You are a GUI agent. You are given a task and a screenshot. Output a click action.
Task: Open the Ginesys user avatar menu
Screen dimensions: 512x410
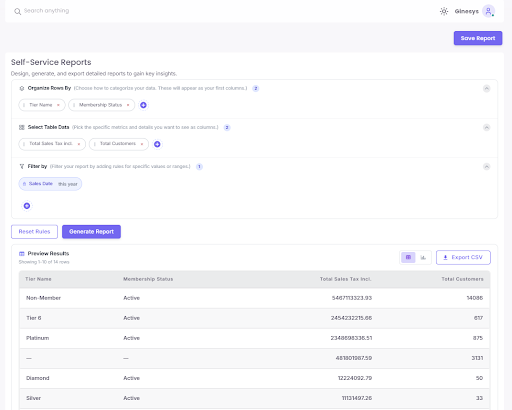488,11
